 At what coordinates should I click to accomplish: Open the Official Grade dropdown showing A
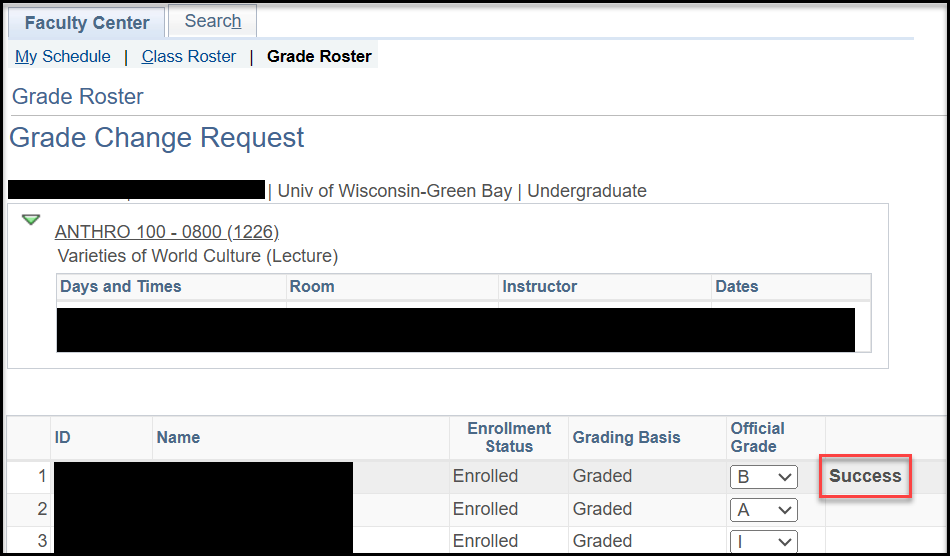coord(763,510)
